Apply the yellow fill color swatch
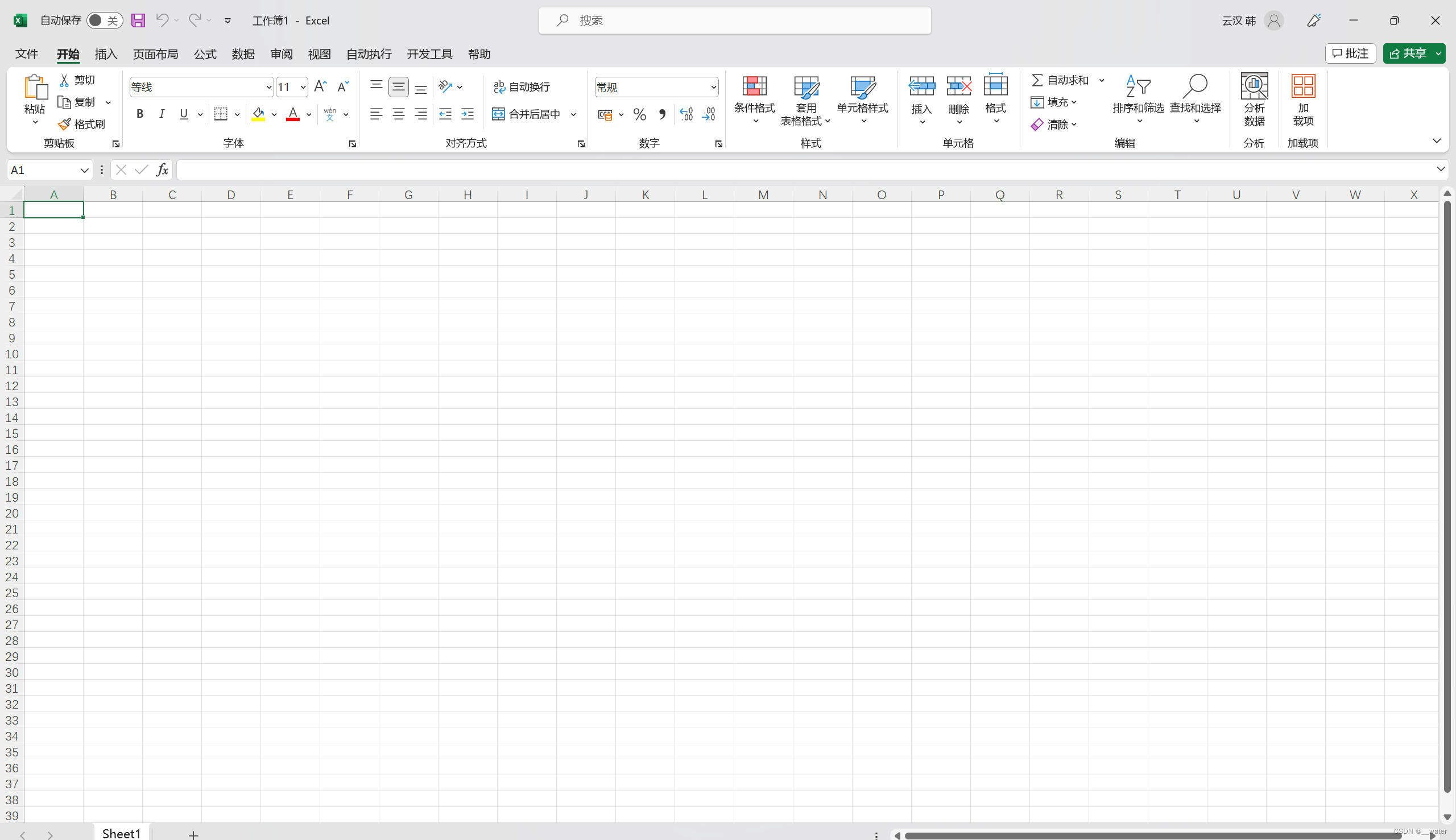This screenshot has width=1456, height=840. [x=258, y=114]
